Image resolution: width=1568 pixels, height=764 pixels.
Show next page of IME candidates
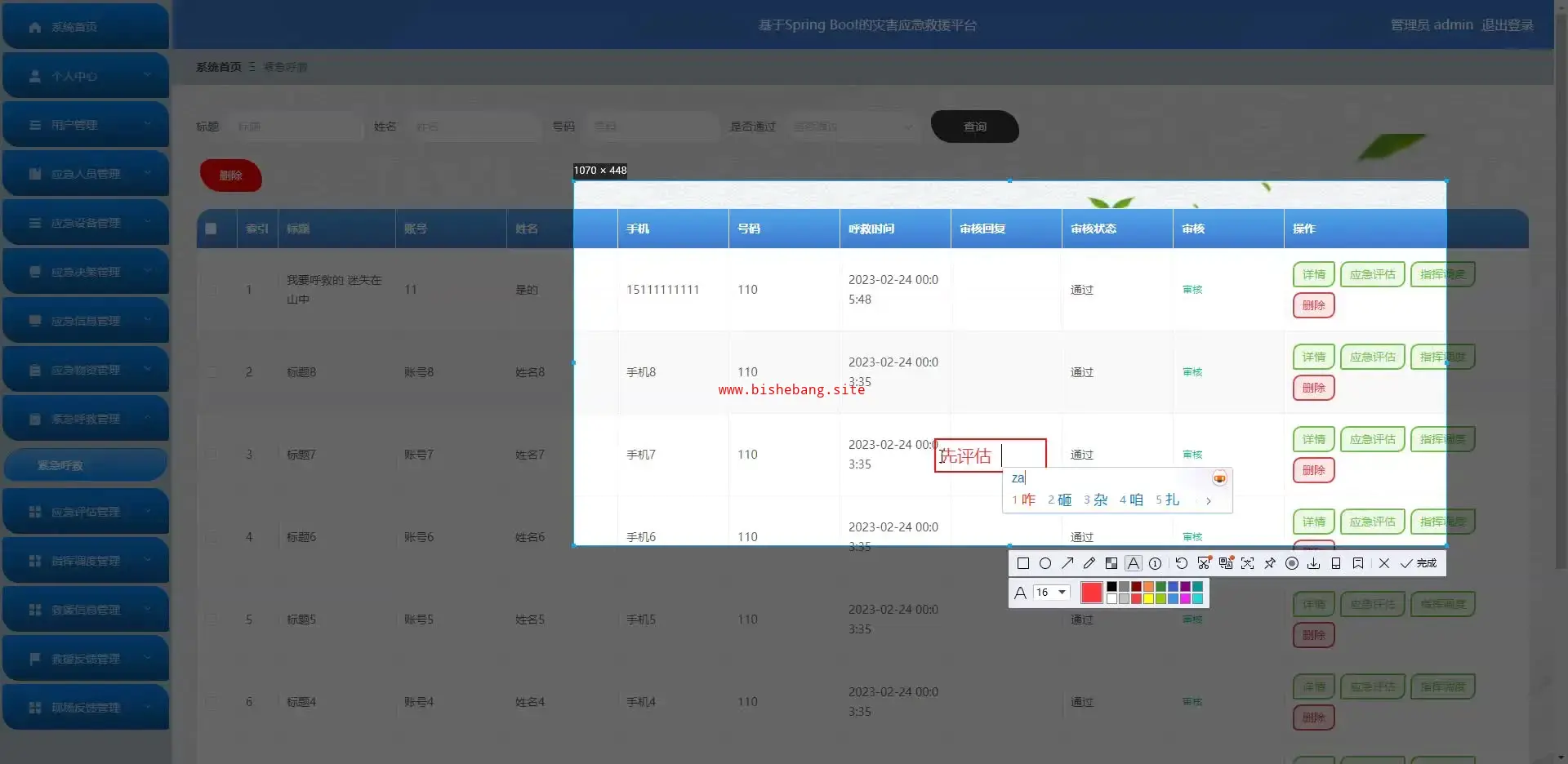1209,501
